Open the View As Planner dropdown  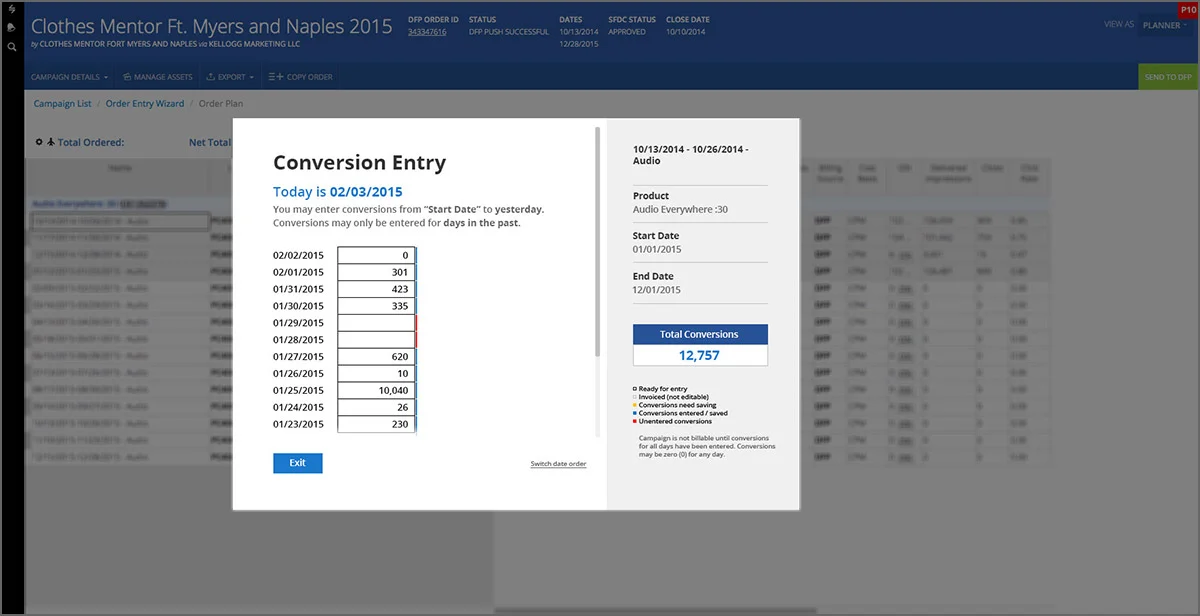pyautogui.click(x=1165, y=25)
